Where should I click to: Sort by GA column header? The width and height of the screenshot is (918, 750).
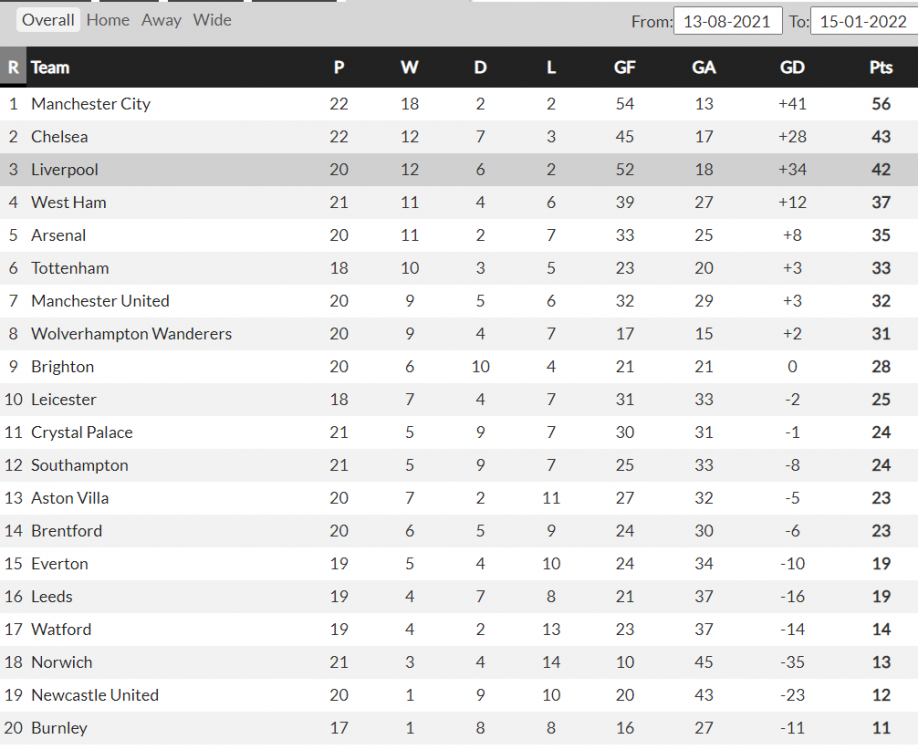point(704,67)
